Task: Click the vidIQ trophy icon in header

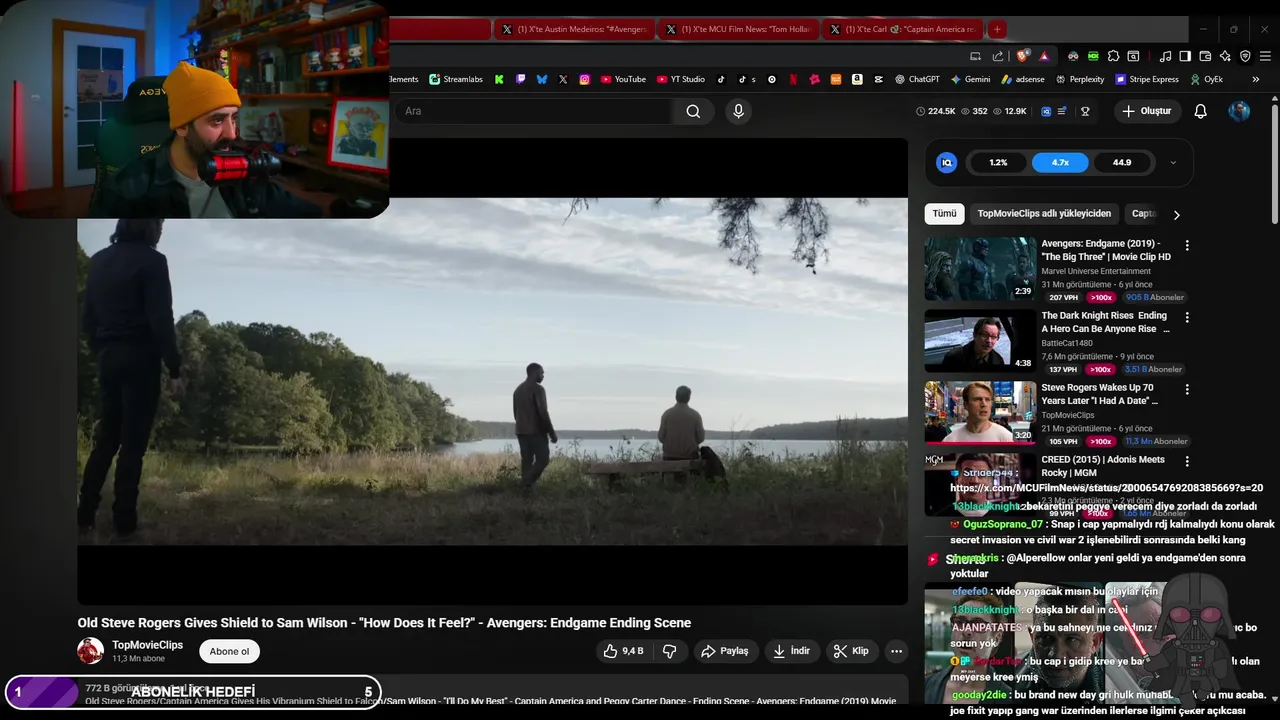Action: [1085, 111]
